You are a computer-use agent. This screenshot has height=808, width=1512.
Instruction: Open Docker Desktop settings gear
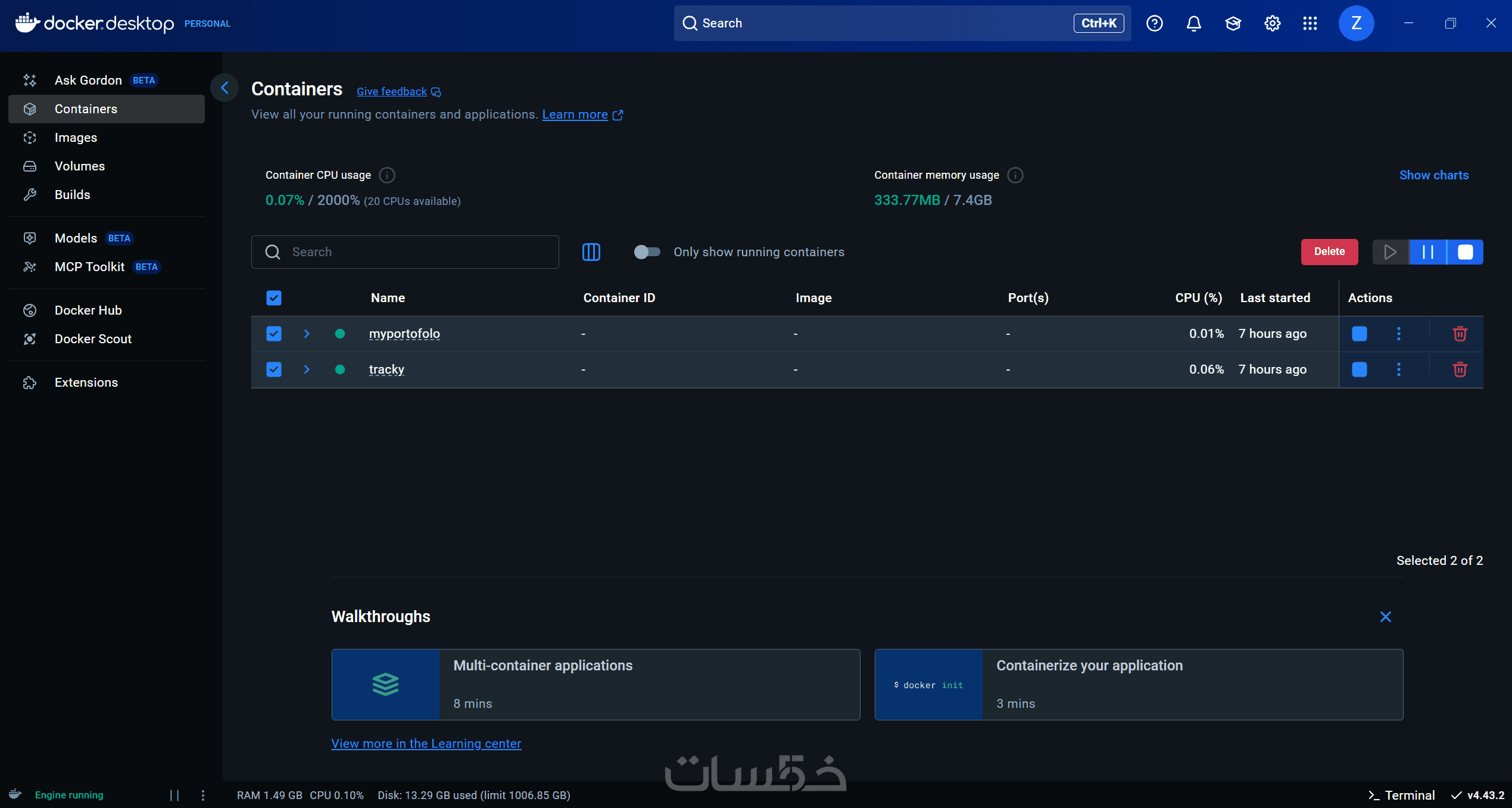(x=1272, y=23)
